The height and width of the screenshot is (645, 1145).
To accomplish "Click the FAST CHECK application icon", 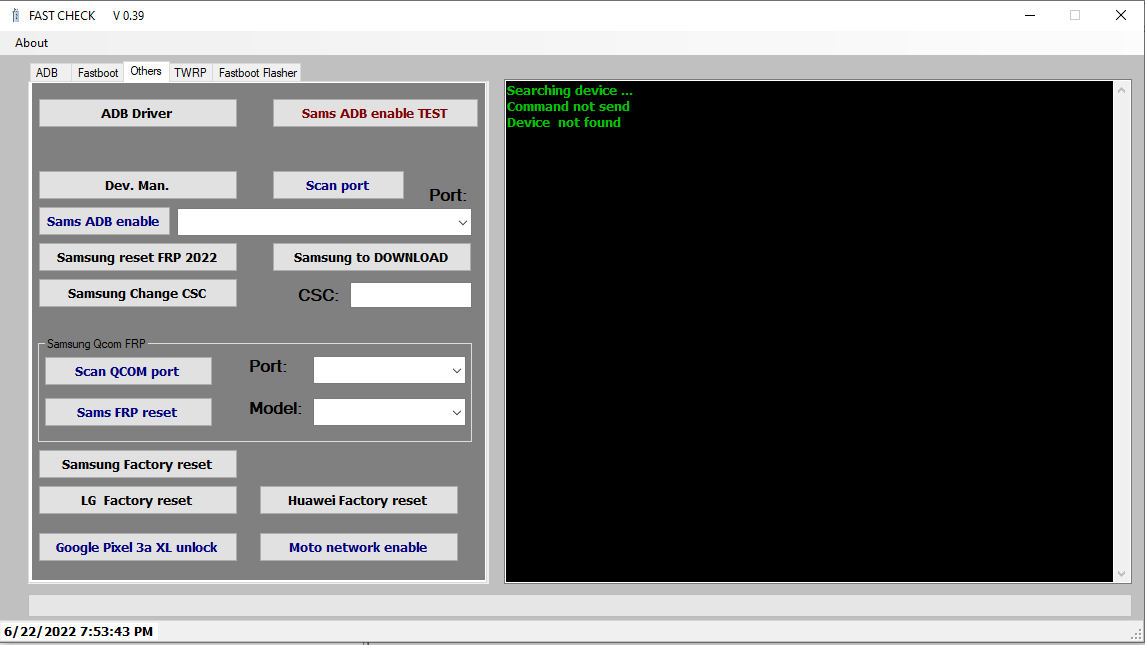I will point(15,15).
